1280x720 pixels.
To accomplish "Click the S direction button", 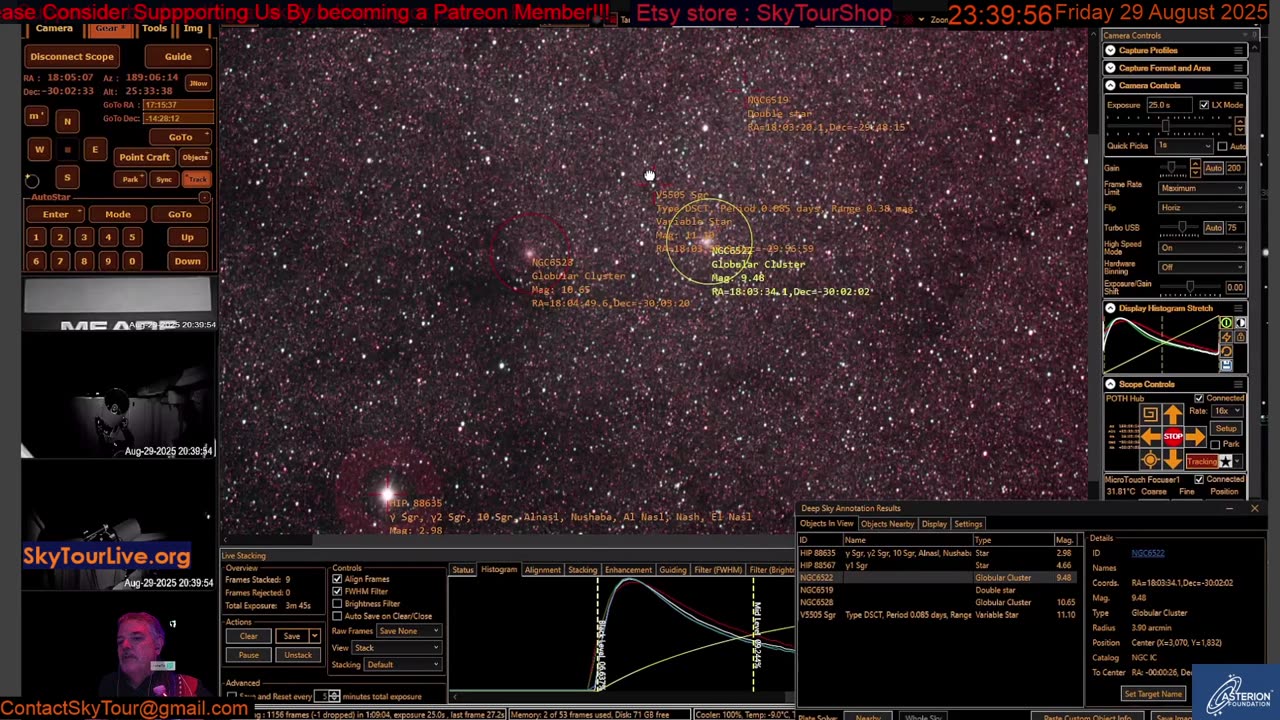I will pyautogui.click(x=67, y=177).
